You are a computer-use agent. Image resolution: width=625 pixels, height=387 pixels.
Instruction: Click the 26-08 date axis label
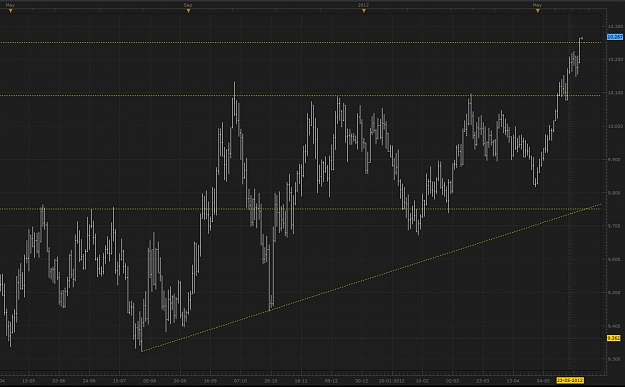point(180,381)
